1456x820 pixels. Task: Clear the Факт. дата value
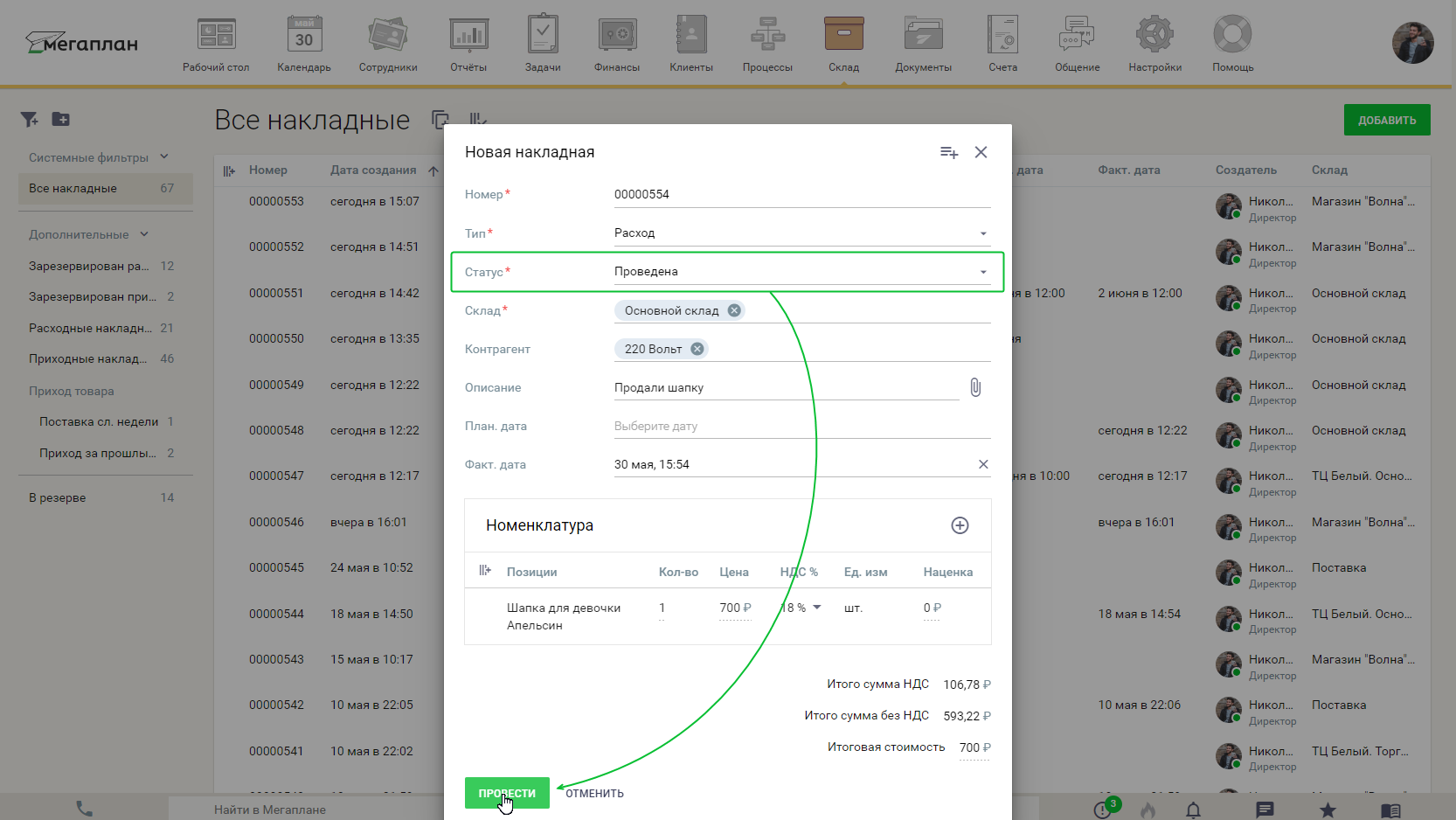point(983,464)
